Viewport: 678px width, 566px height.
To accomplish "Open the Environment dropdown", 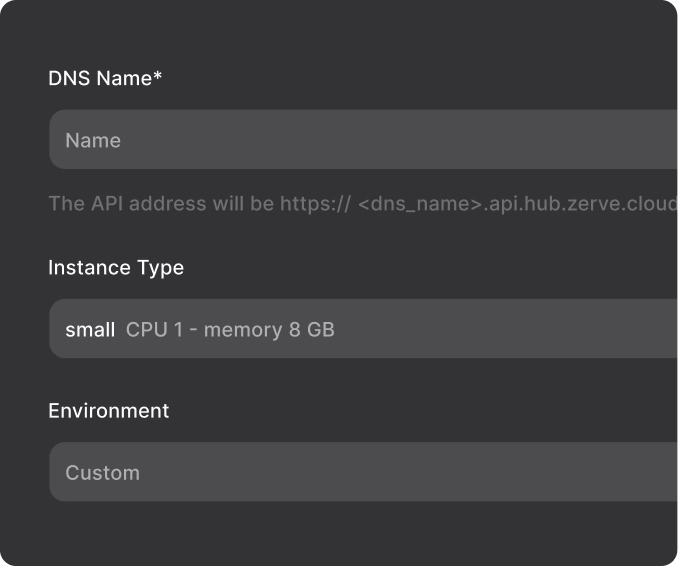I will click(400, 472).
